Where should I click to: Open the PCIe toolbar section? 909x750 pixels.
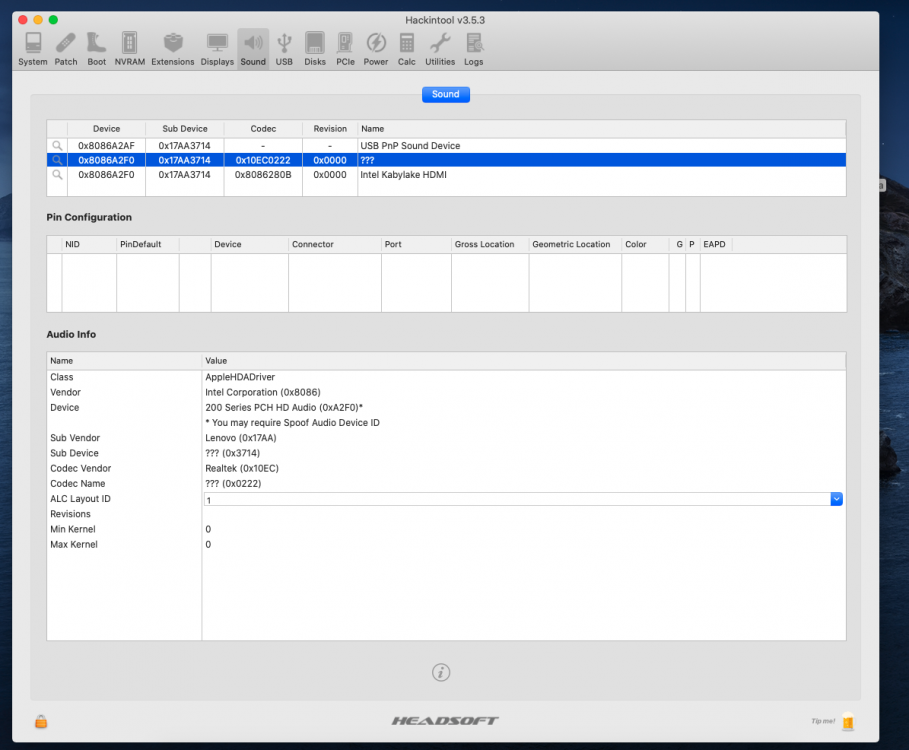(x=345, y=49)
